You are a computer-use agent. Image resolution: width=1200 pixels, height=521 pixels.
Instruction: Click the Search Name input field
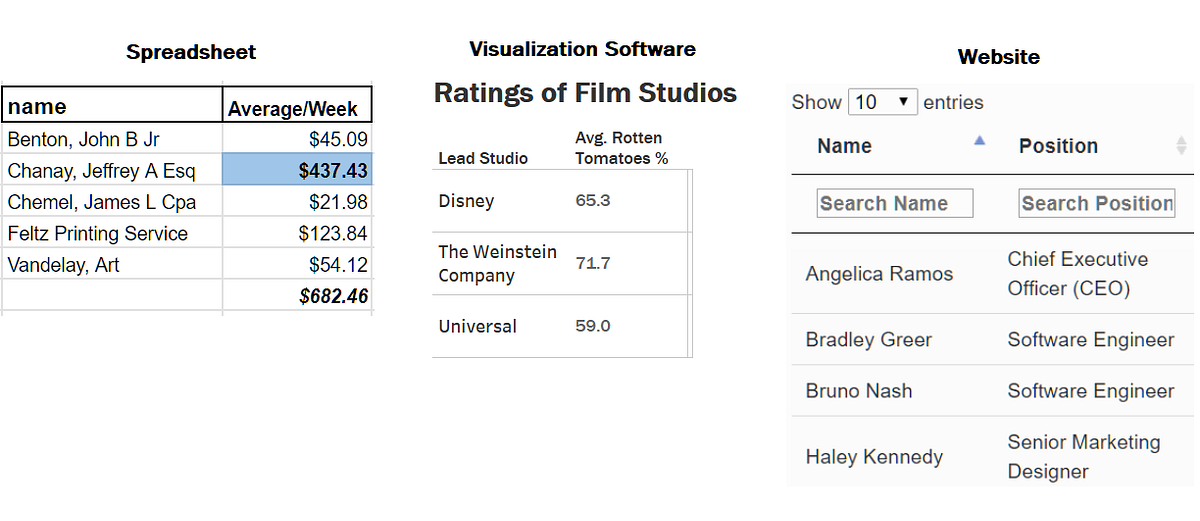(895, 204)
